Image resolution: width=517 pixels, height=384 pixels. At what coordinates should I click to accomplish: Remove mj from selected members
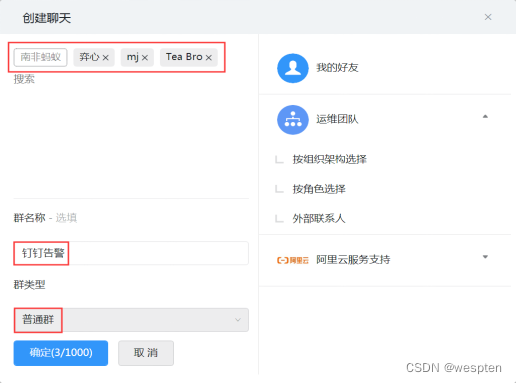pyautogui.click(x=145, y=58)
